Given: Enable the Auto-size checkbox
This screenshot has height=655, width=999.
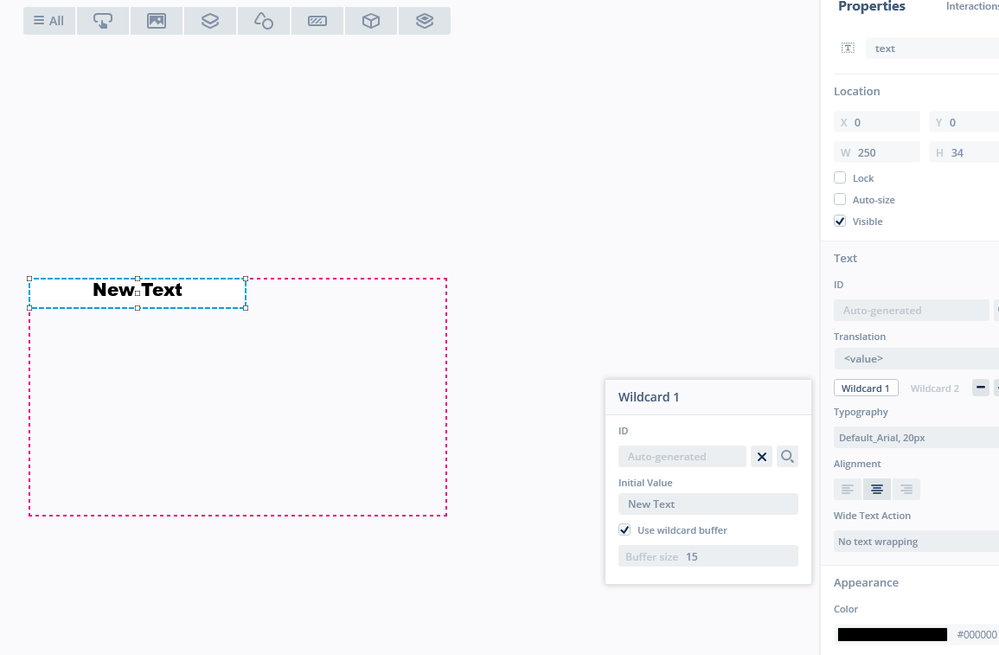Looking at the screenshot, I should 840,199.
